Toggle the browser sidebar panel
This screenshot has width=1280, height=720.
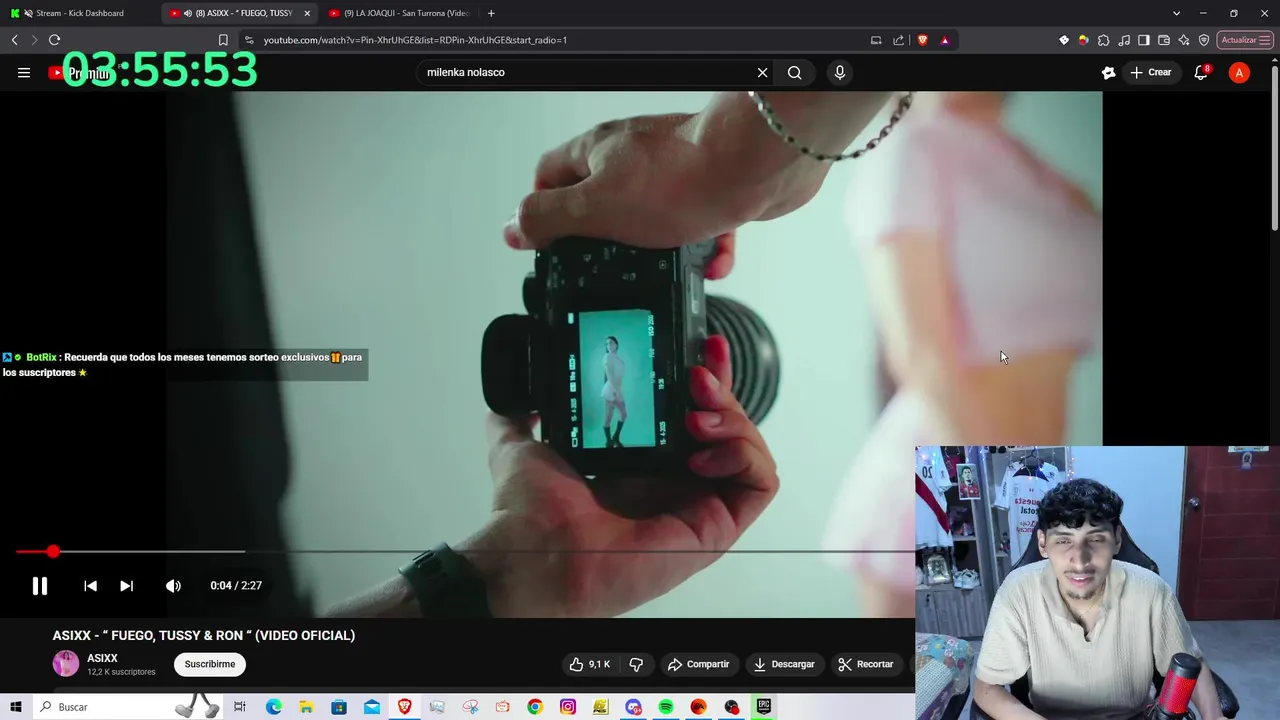pyautogui.click(x=1144, y=40)
